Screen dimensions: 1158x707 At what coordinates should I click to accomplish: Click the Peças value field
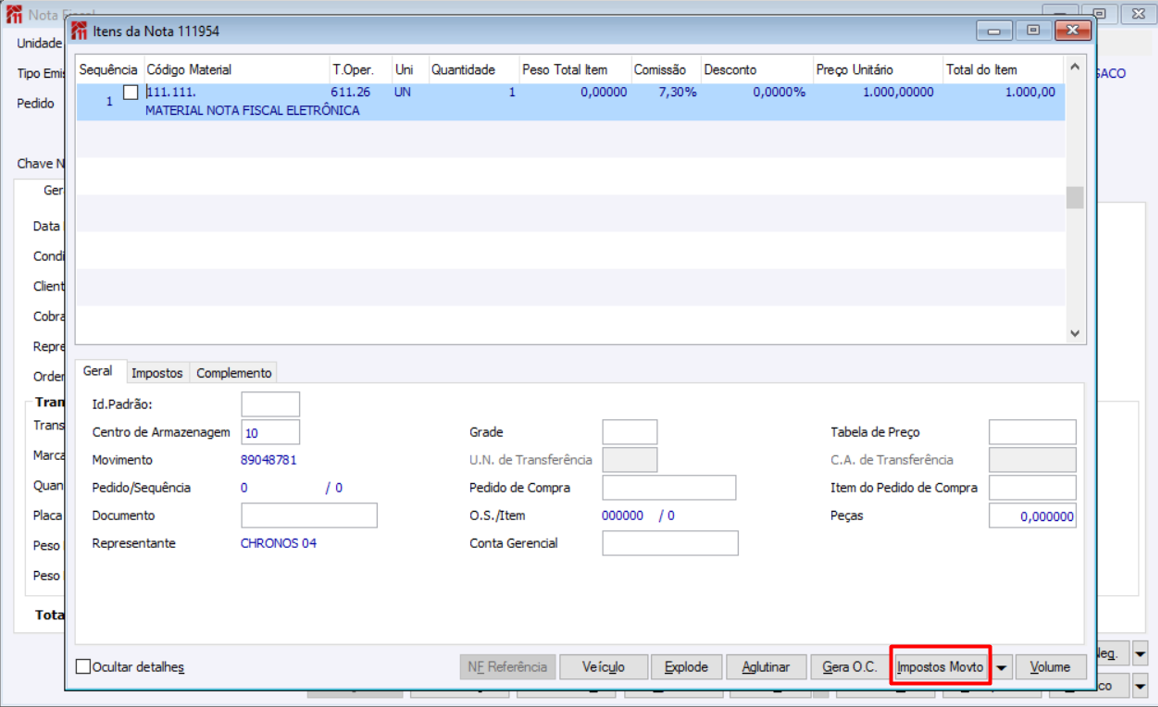1032,516
